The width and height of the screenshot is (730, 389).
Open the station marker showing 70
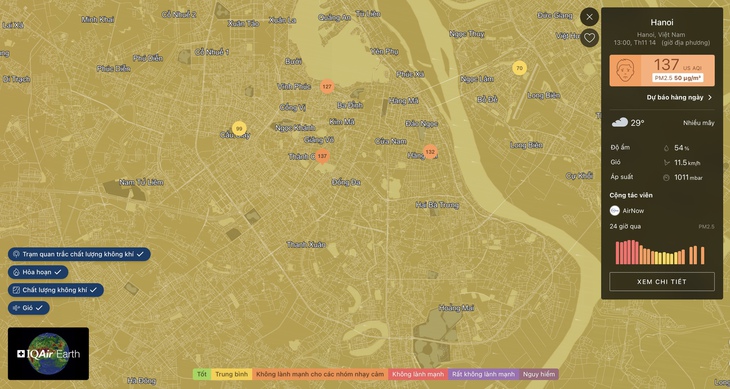[x=520, y=68]
